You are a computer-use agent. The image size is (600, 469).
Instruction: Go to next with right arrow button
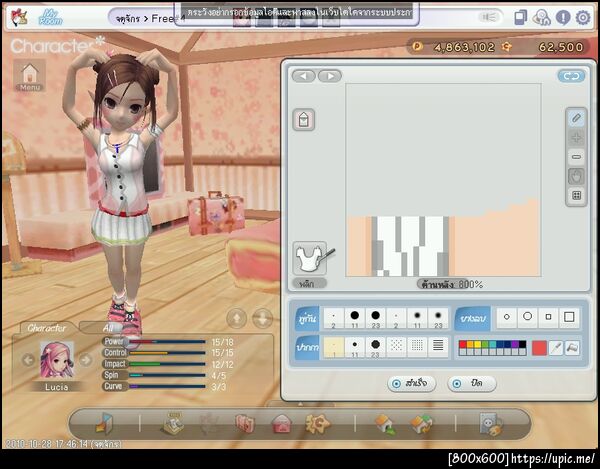point(330,76)
